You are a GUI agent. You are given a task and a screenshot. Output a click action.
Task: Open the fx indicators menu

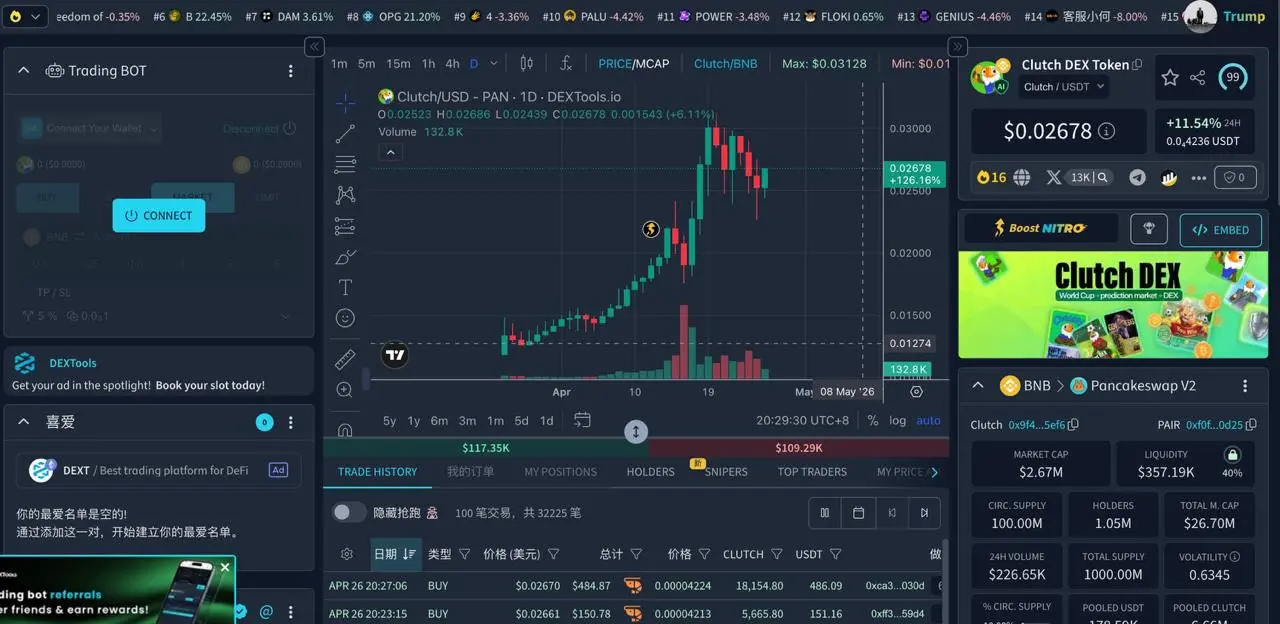565,63
